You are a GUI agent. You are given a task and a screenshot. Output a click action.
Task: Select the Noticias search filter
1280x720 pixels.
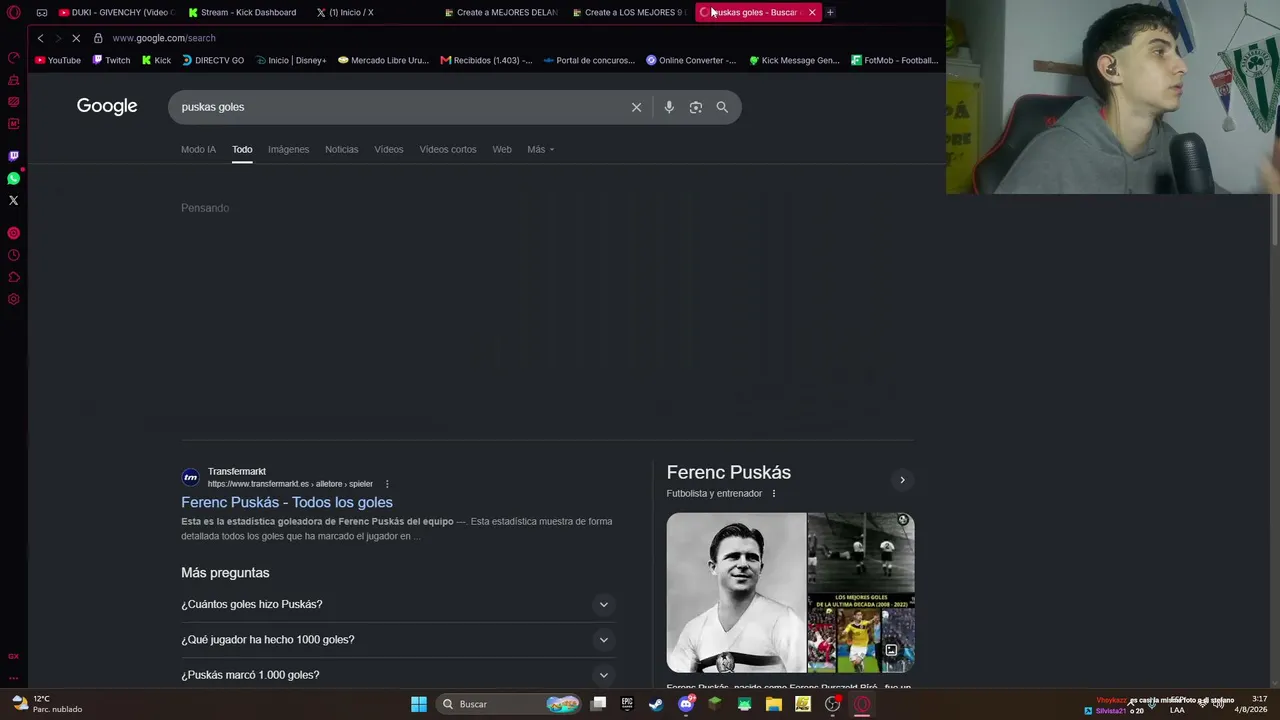point(341,149)
